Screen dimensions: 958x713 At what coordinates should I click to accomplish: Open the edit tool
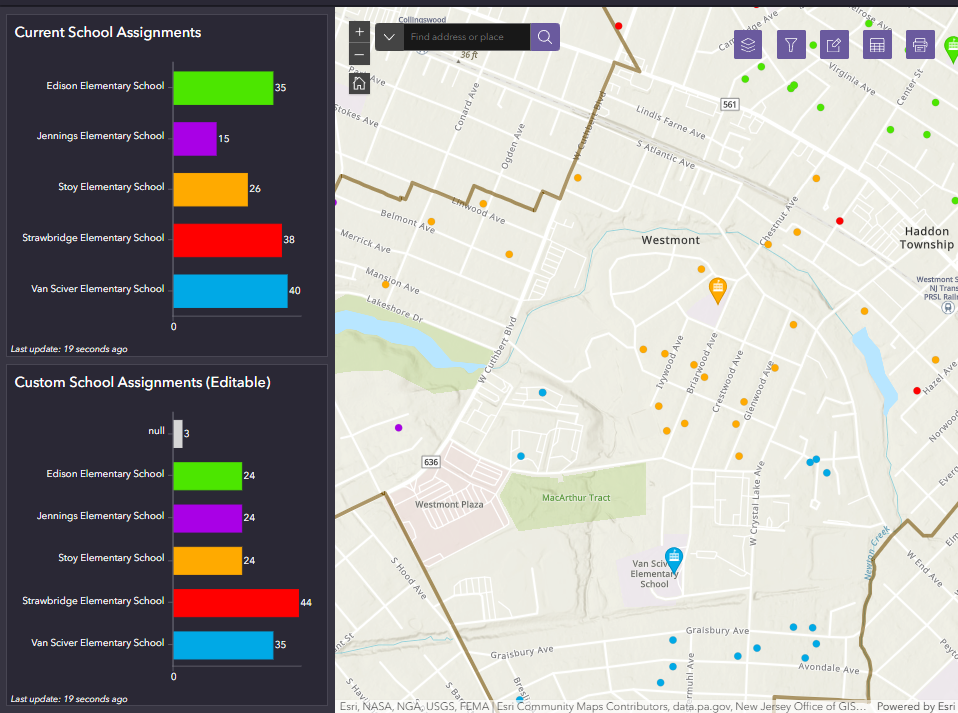coord(834,45)
